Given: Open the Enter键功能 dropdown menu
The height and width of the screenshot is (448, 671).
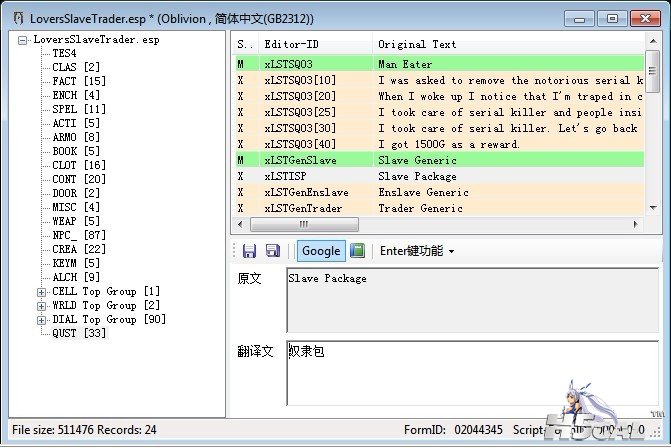Looking at the screenshot, I should click(417, 251).
